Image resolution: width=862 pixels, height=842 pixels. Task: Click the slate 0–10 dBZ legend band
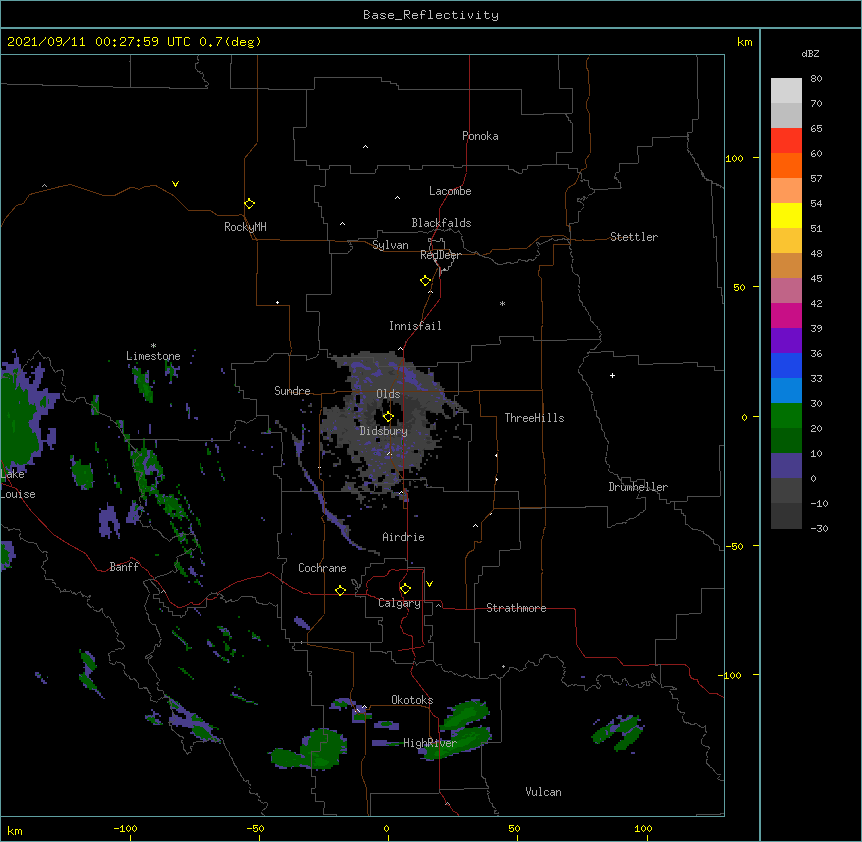pos(786,466)
